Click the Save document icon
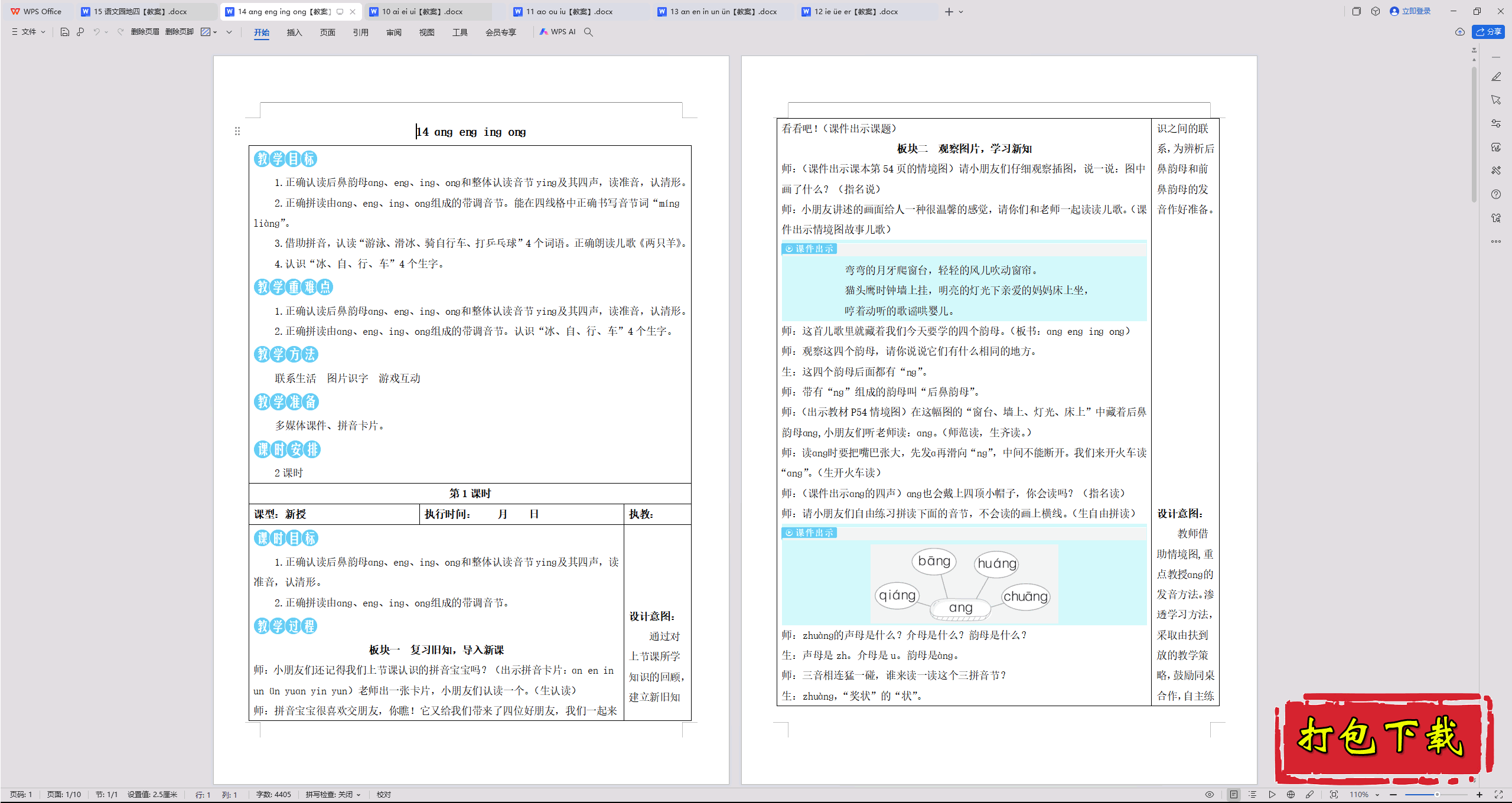1512x803 pixels. pos(65,32)
